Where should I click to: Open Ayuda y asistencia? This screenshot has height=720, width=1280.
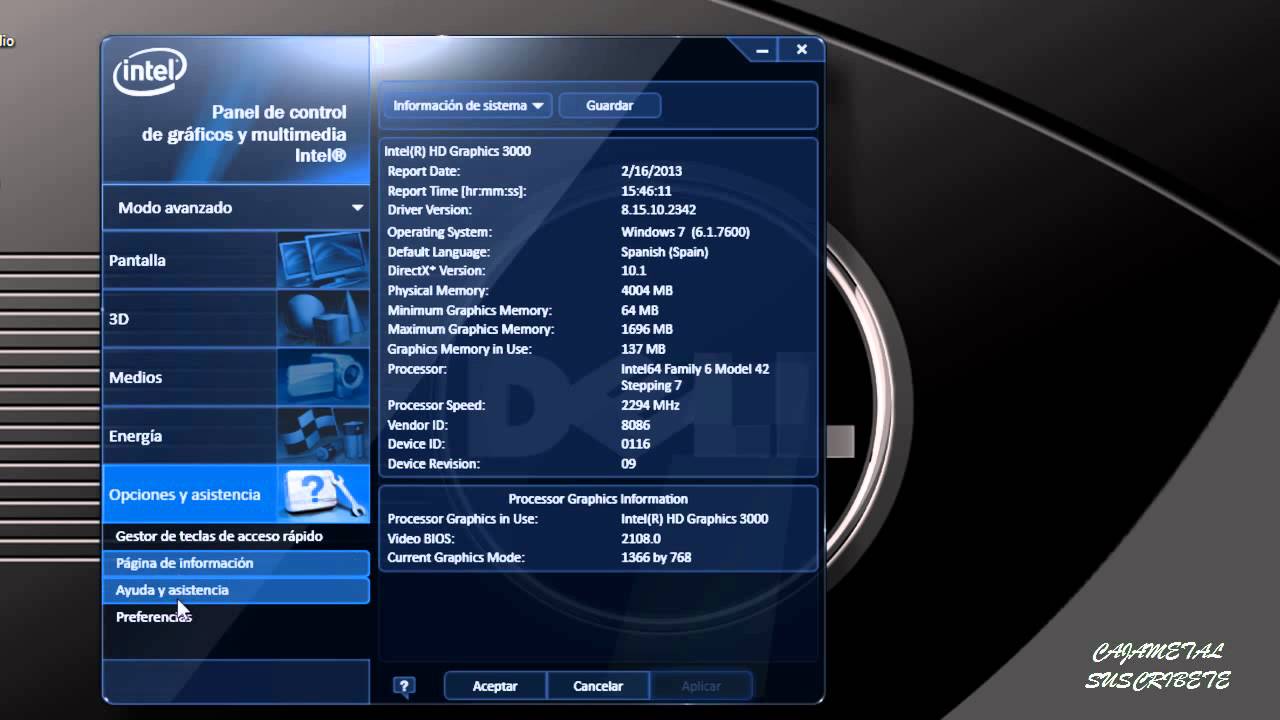point(236,590)
